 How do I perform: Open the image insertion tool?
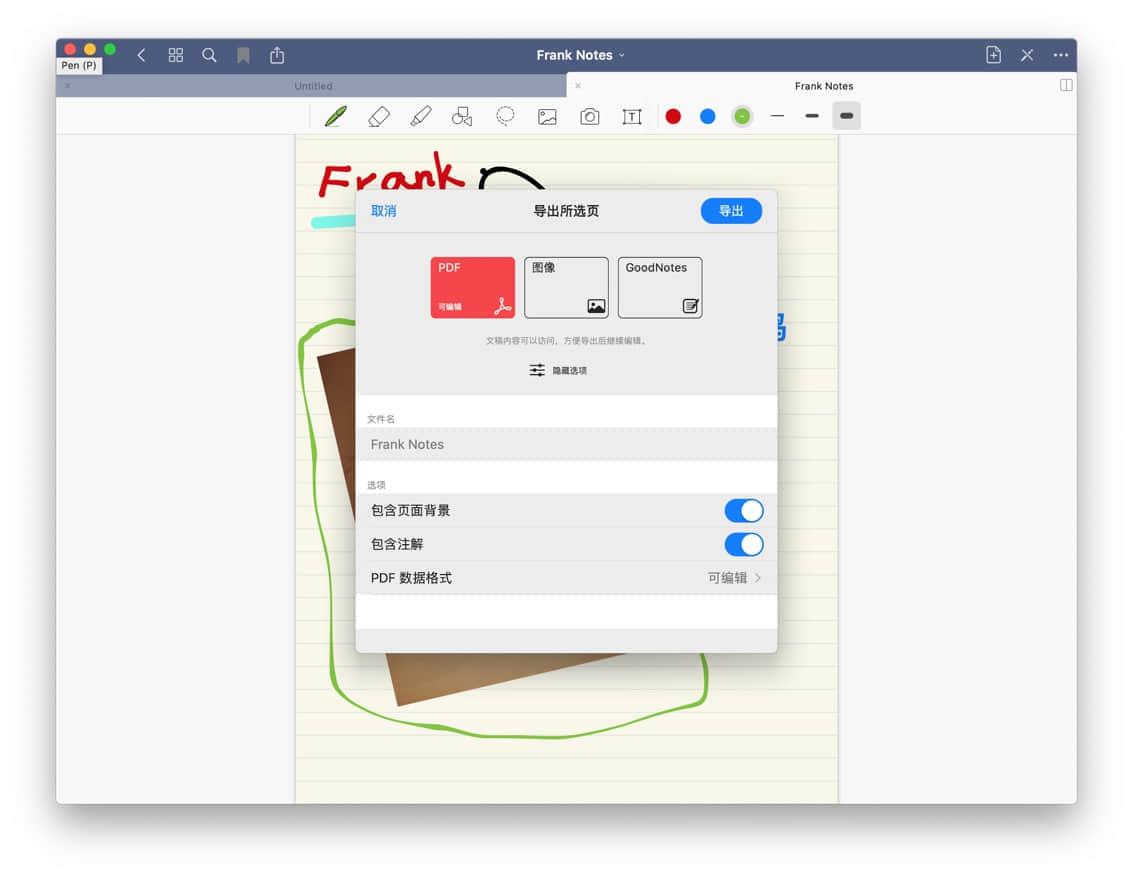pos(547,116)
